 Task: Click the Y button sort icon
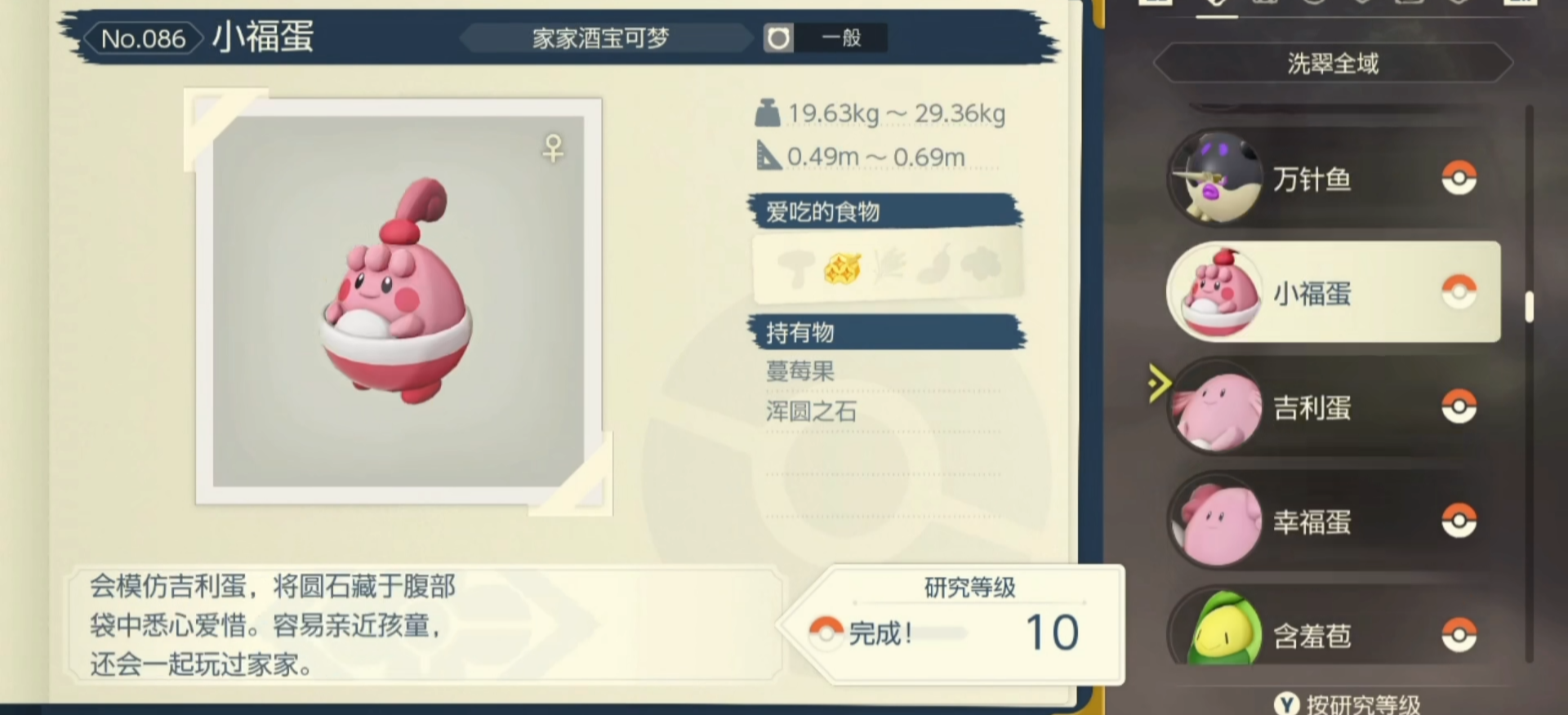pos(1286,704)
